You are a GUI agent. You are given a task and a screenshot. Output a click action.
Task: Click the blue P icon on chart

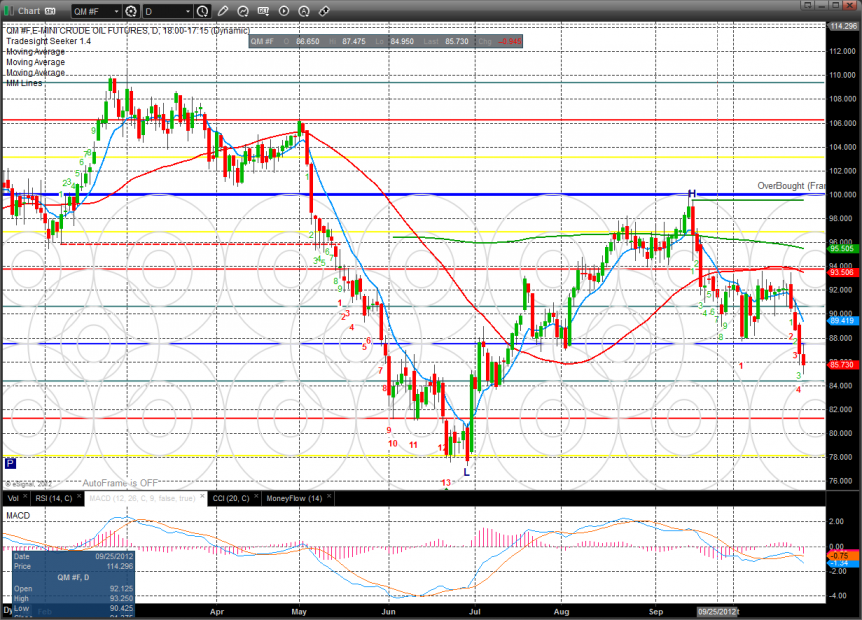10,464
